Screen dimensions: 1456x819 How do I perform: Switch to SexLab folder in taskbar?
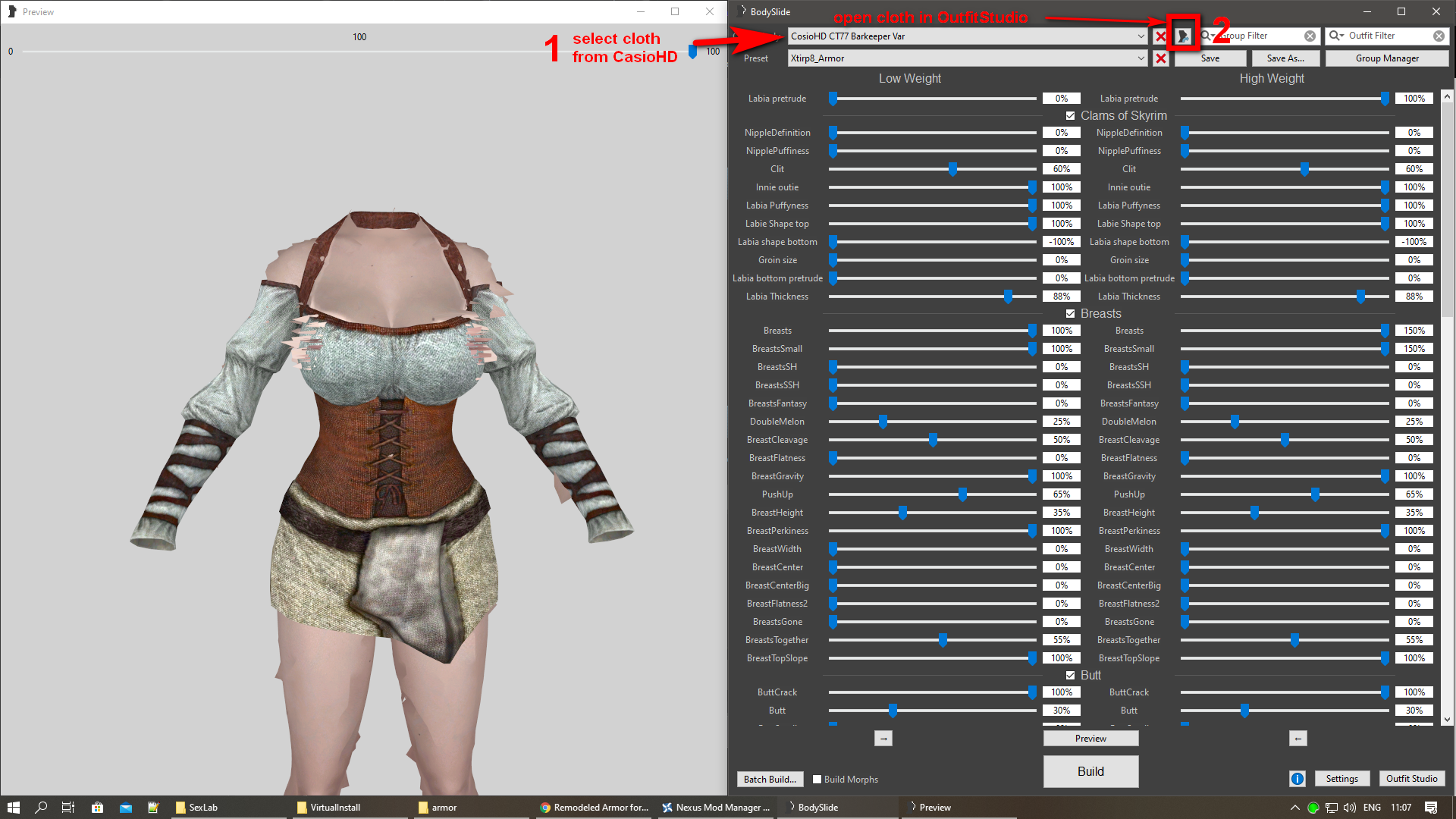227,808
